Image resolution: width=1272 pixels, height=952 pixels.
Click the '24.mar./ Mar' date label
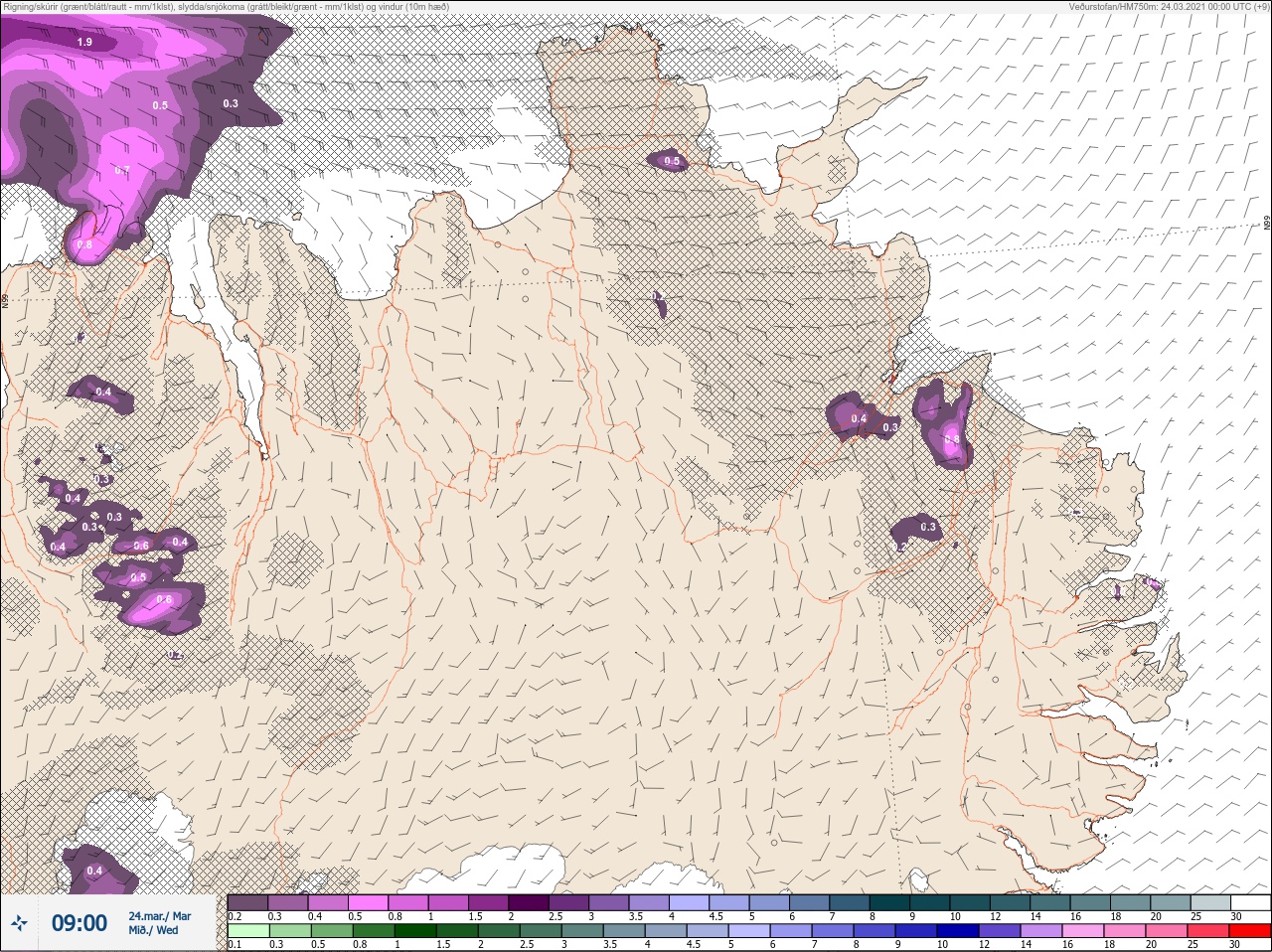click(x=159, y=916)
